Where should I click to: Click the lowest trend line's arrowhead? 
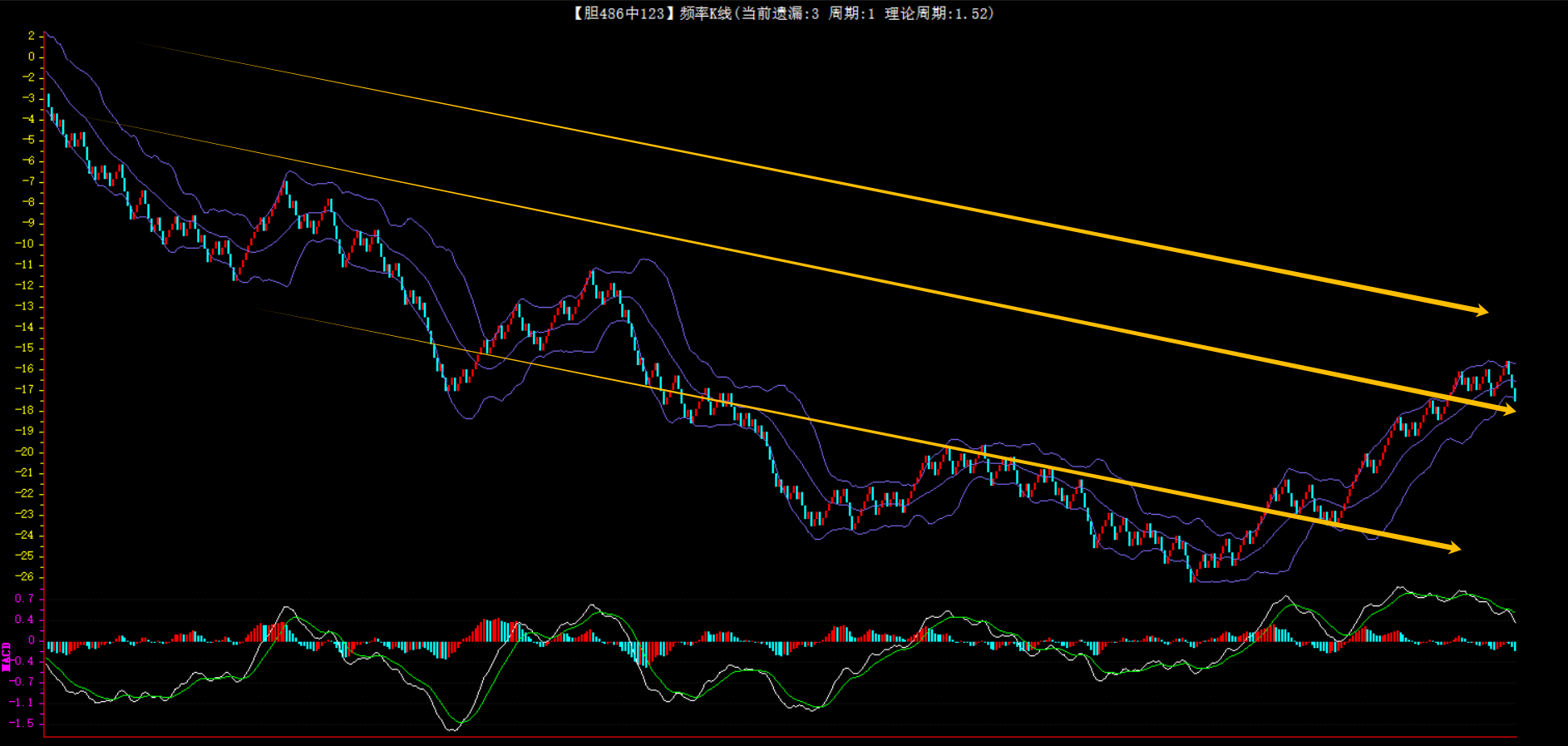click(x=1453, y=547)
